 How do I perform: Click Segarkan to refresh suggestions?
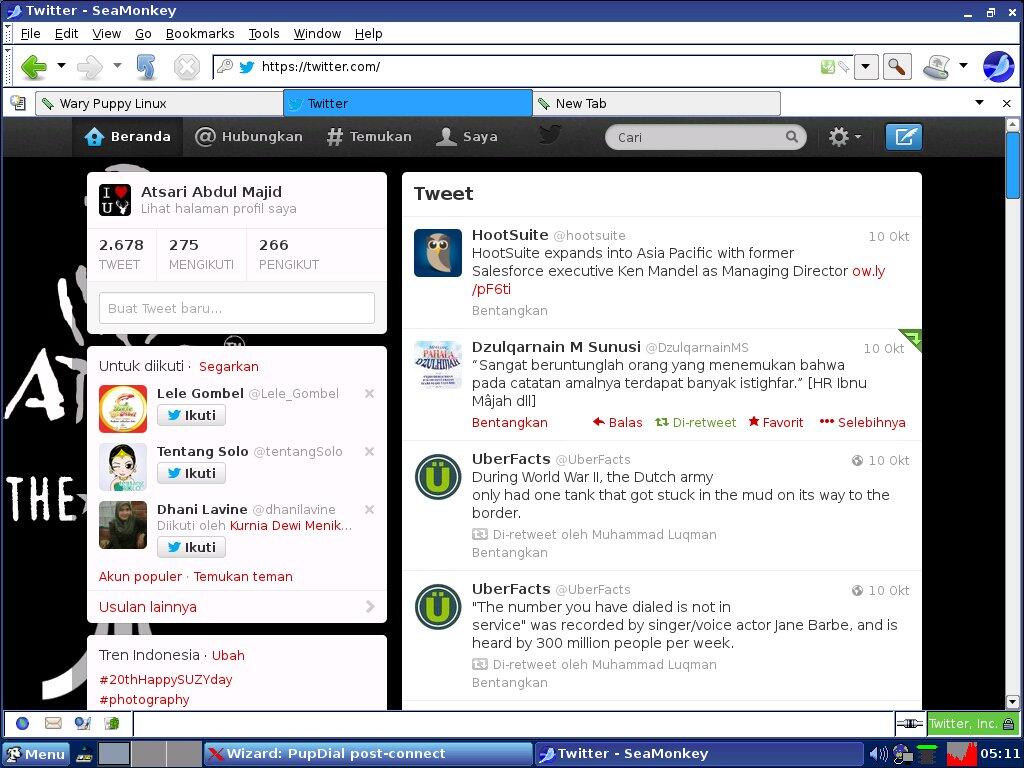click(229, 366)
